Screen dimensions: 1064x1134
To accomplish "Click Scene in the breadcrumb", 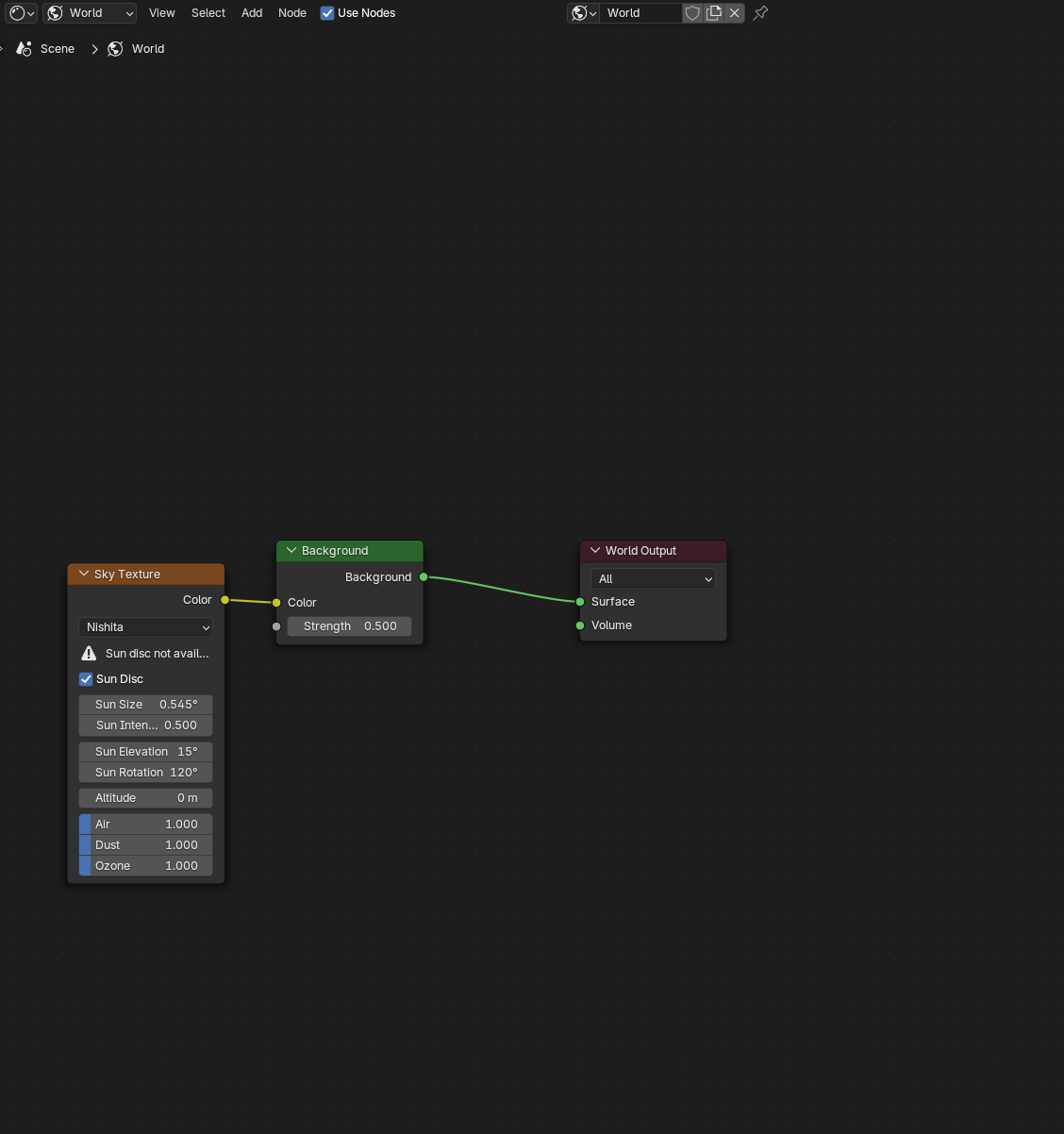I will [58, 49].
